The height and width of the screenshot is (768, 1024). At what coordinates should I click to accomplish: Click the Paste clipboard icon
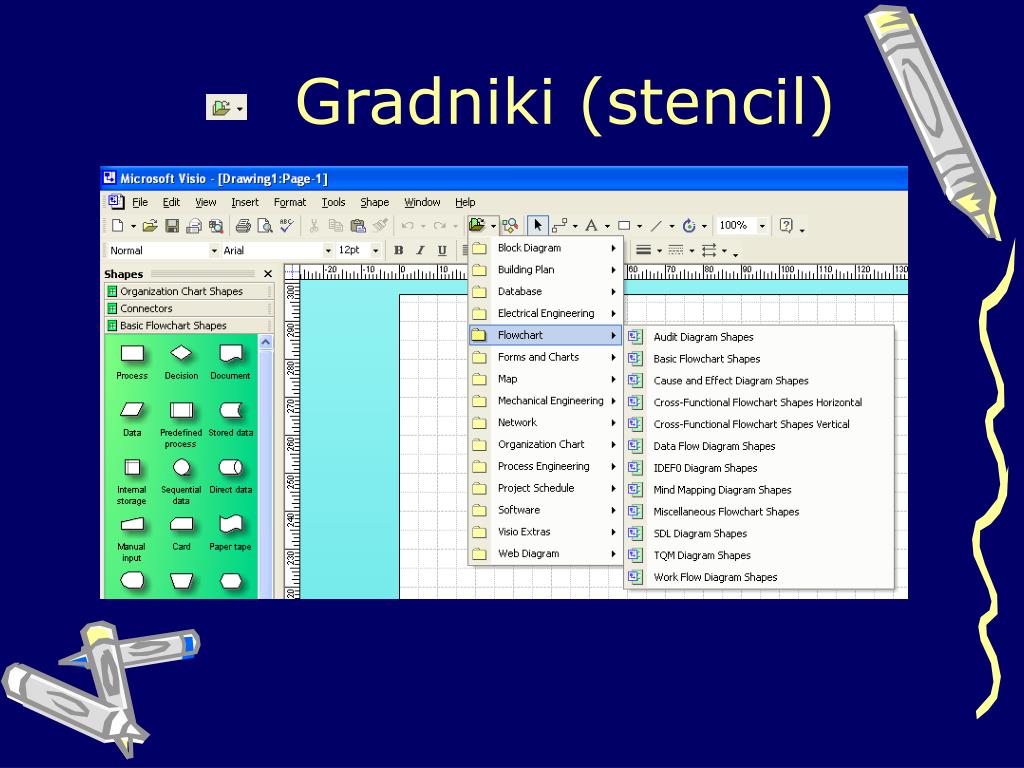358,226
